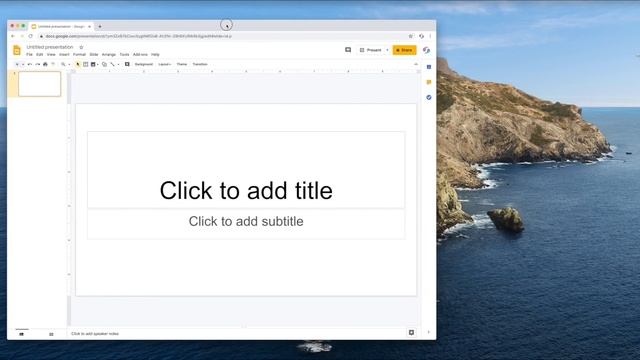
Task: Expand the insert image dropdown arrow
Action: pyautogui.click(x=98, y=64)
